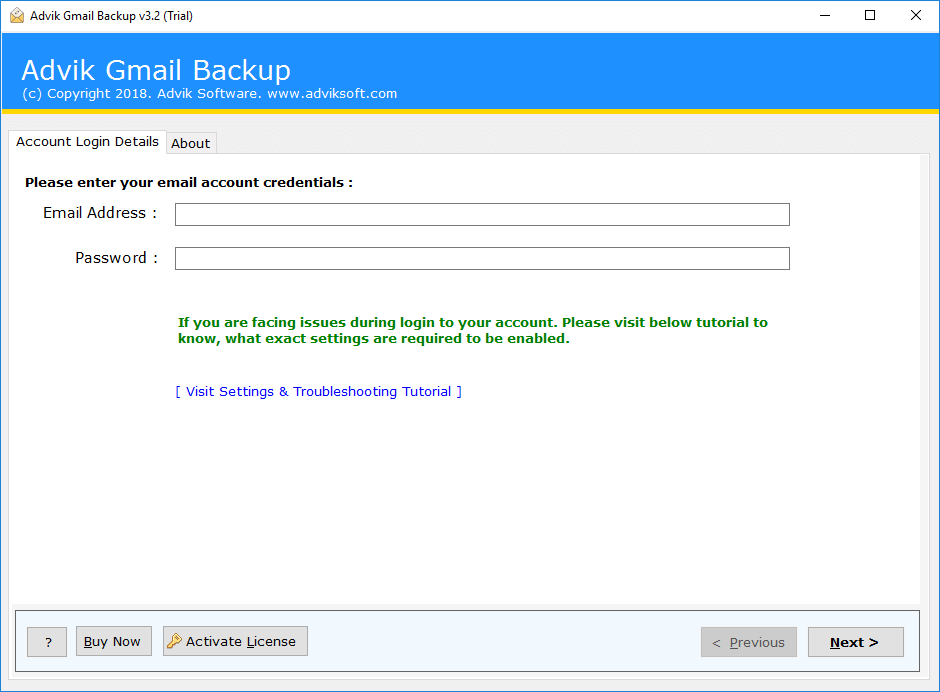This screenshot has height=692, width=940.
Task: Click the 'Password :' label
Action: [x=116, y=258]
